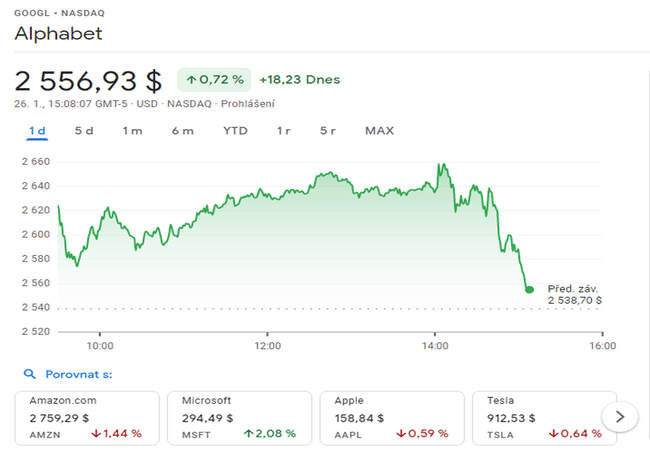
Task: Click the green 0,72 % change badge
Action: point(213,79)
